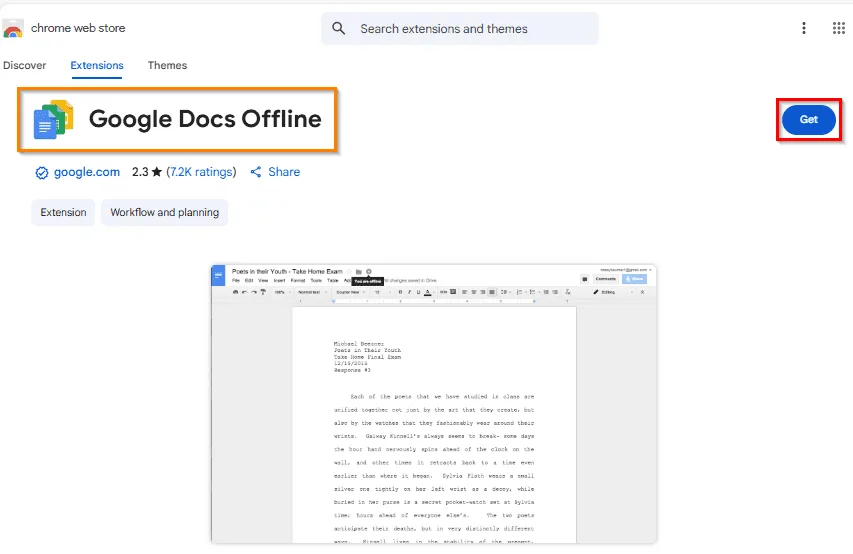Image resolution: width=853 pixels, height=554 pixels.
Task: Select the Workflow and planning chip
Action: [x=164, y=212]
